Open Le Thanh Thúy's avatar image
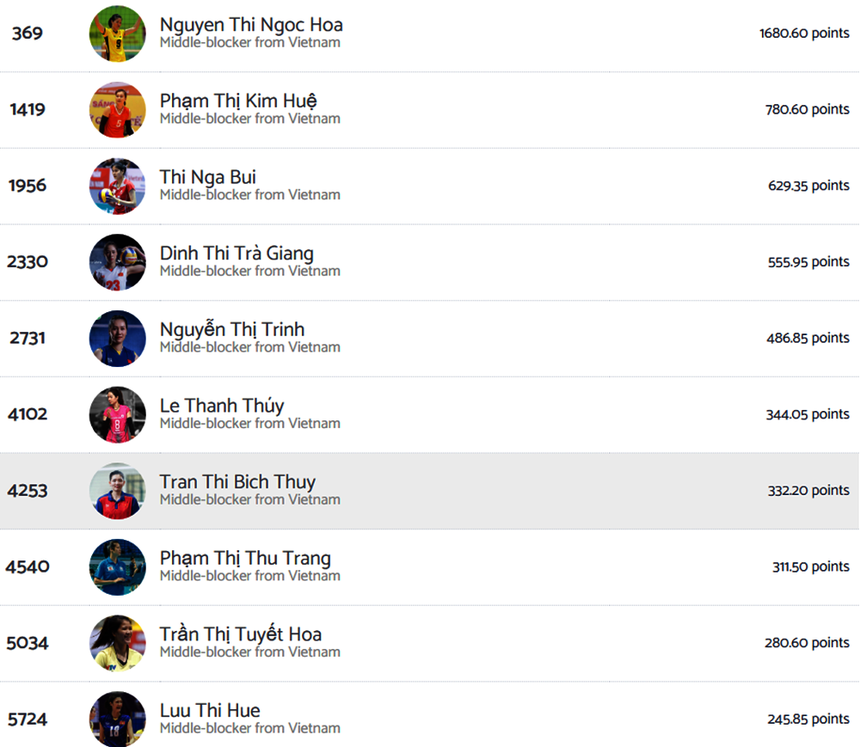 click(x=117, y=414)
